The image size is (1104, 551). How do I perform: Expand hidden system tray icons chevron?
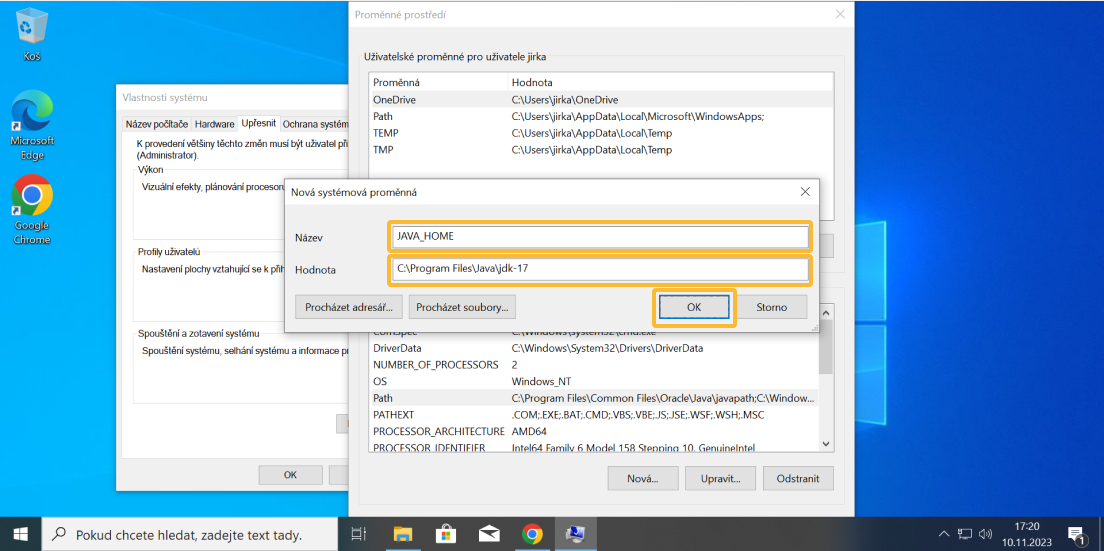pyautogui.click(x=944, y=534)
